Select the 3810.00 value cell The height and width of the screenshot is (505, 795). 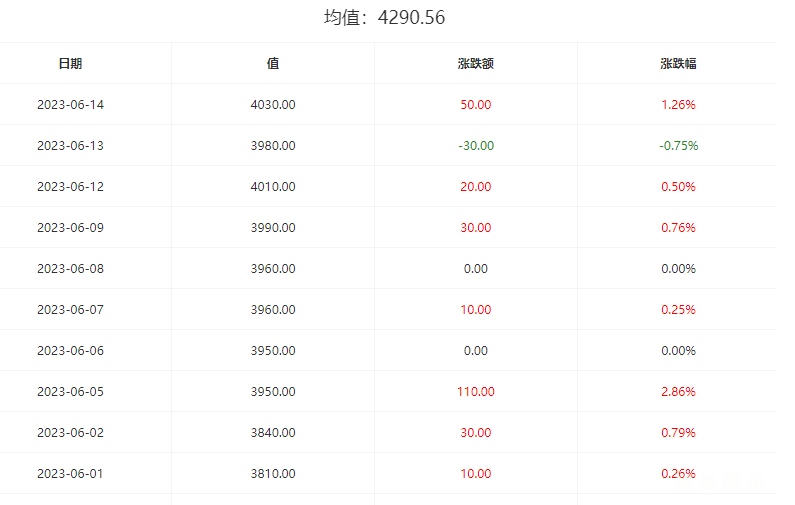[x=273, y=474]
